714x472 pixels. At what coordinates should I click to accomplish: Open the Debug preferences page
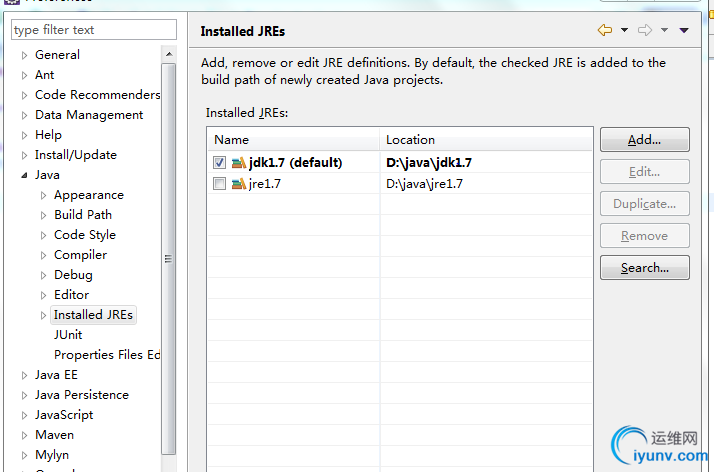point(73,275)
